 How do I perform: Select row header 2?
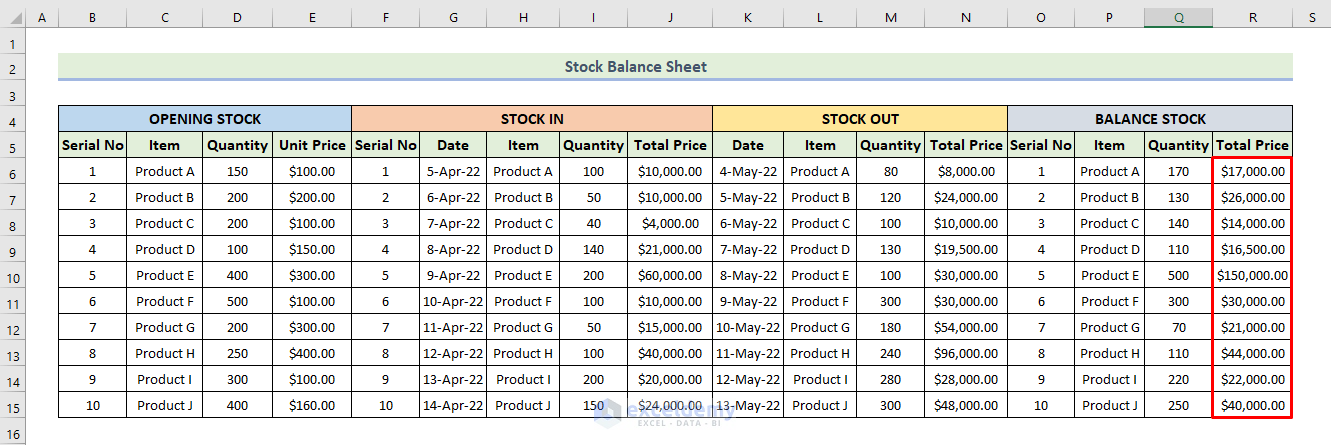(x=12, y=68)
